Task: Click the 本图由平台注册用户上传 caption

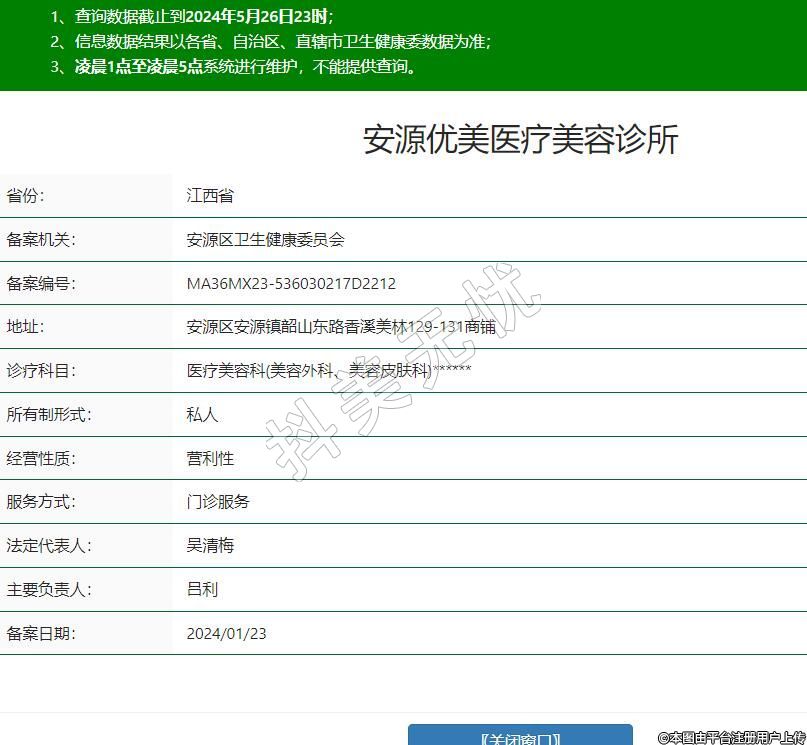Action: 731,737
